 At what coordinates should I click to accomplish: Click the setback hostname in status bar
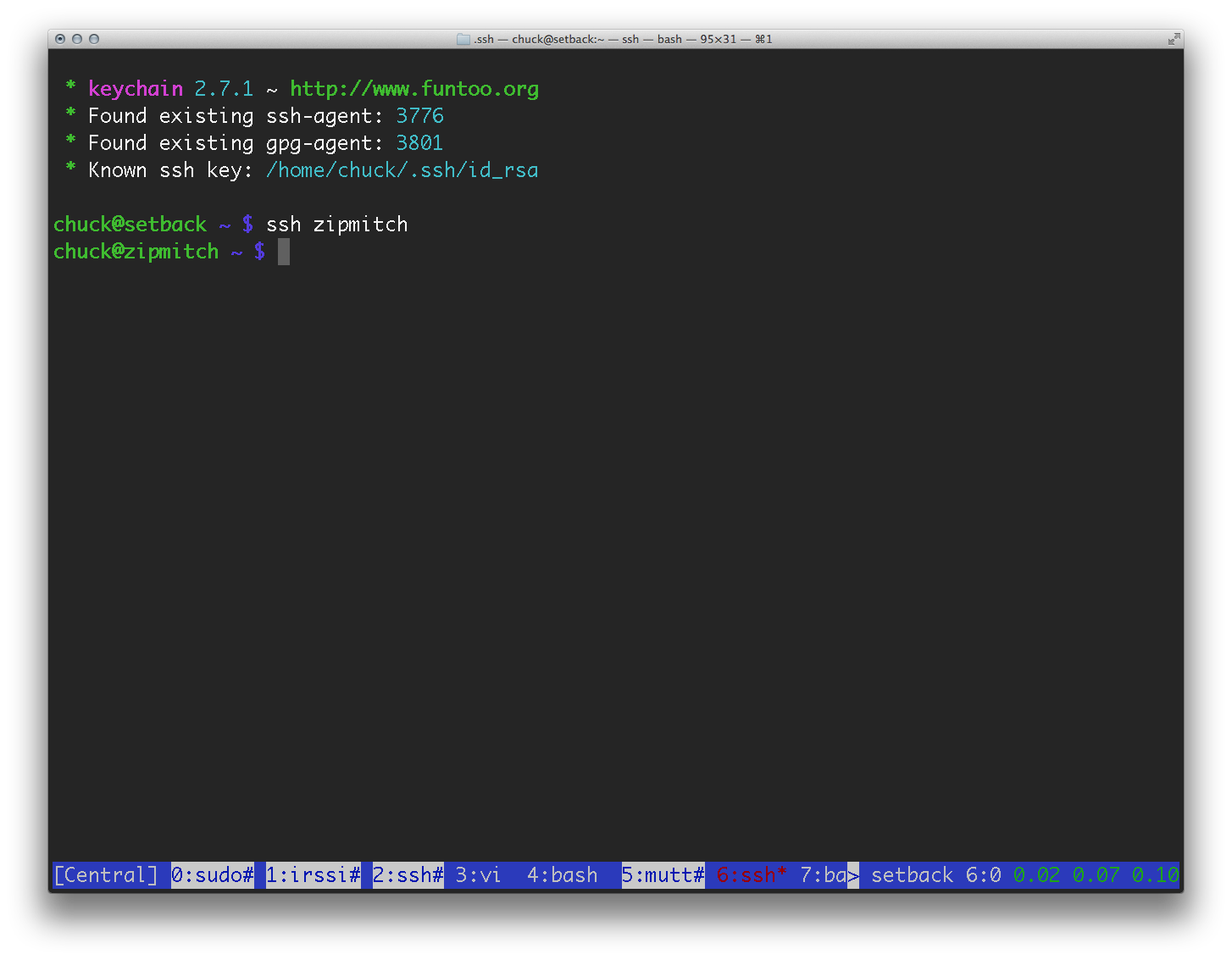(913, 875)
